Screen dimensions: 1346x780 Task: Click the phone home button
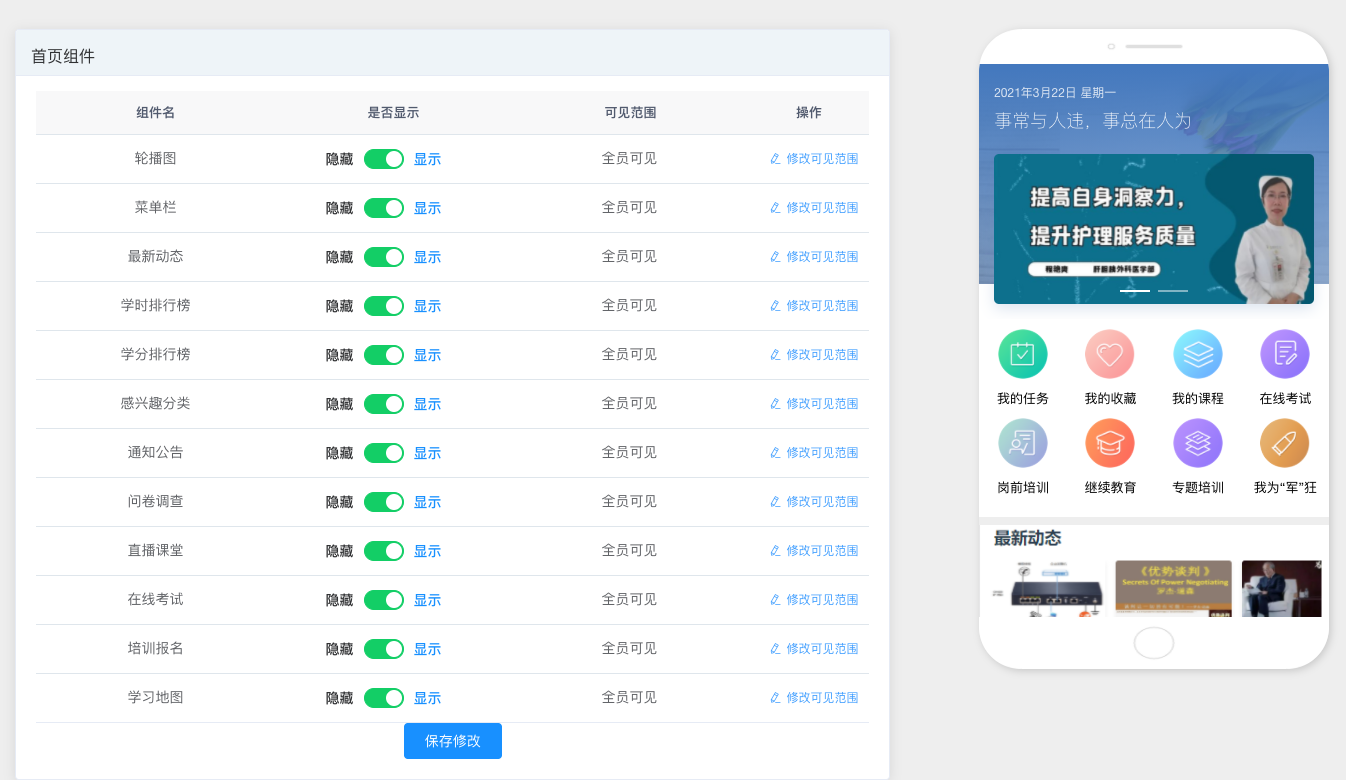pos(1153,643)
